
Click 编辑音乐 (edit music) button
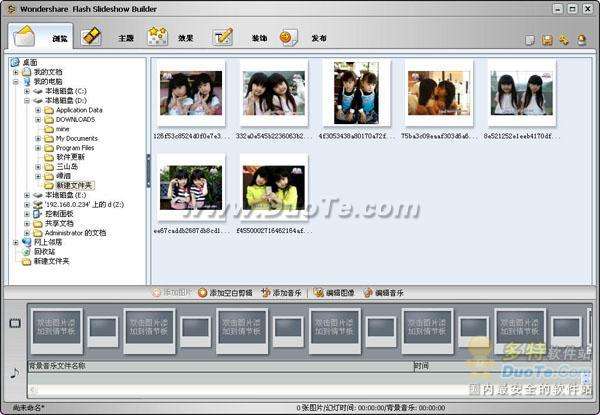383,293
